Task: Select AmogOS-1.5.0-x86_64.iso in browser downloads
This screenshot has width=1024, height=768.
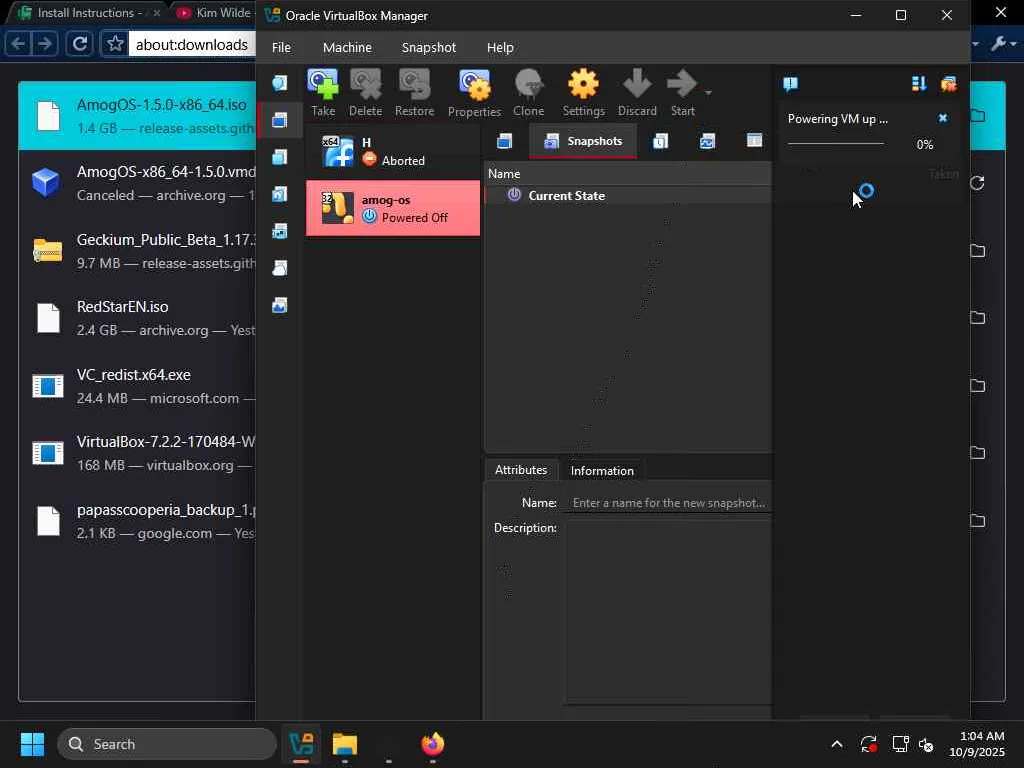Action: point(137,116)
